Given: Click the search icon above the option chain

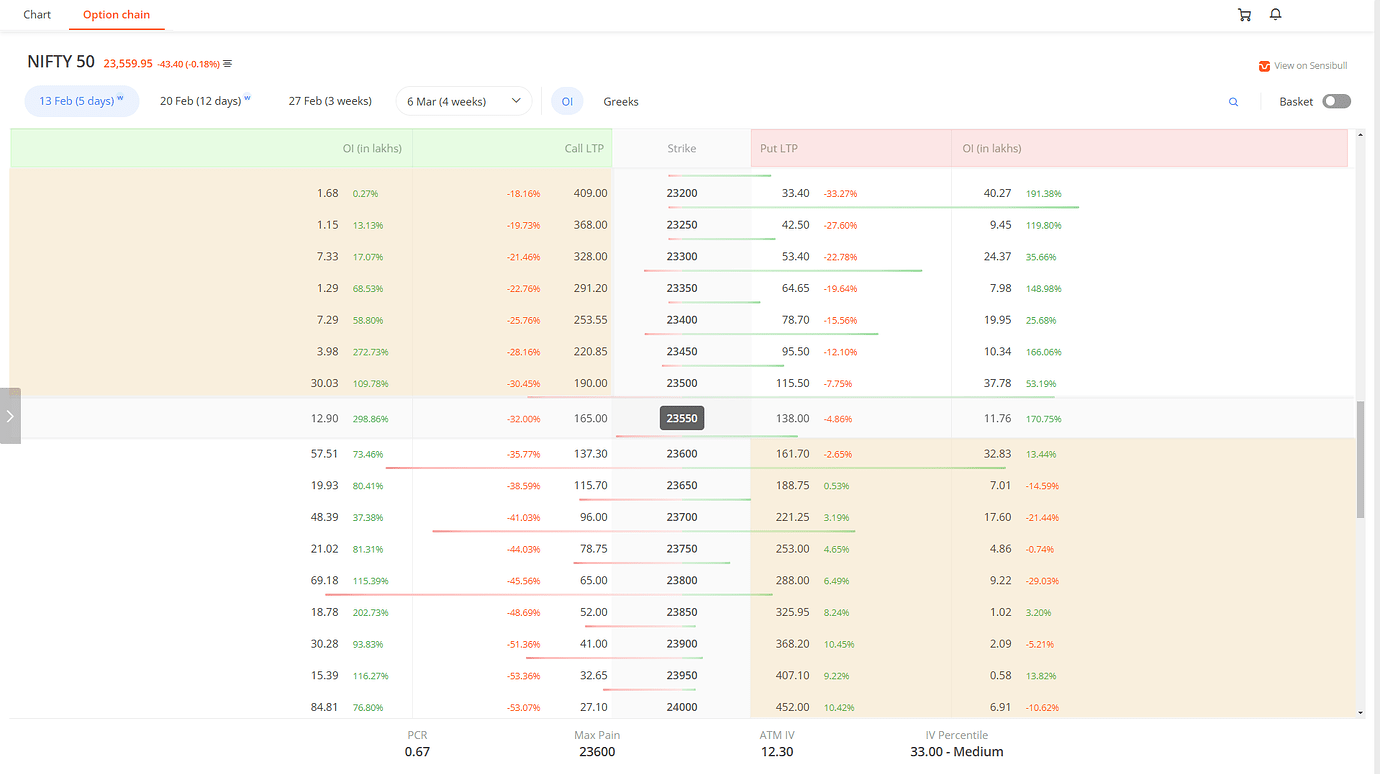Looking at the screenshot, I should coord(1233,101).
